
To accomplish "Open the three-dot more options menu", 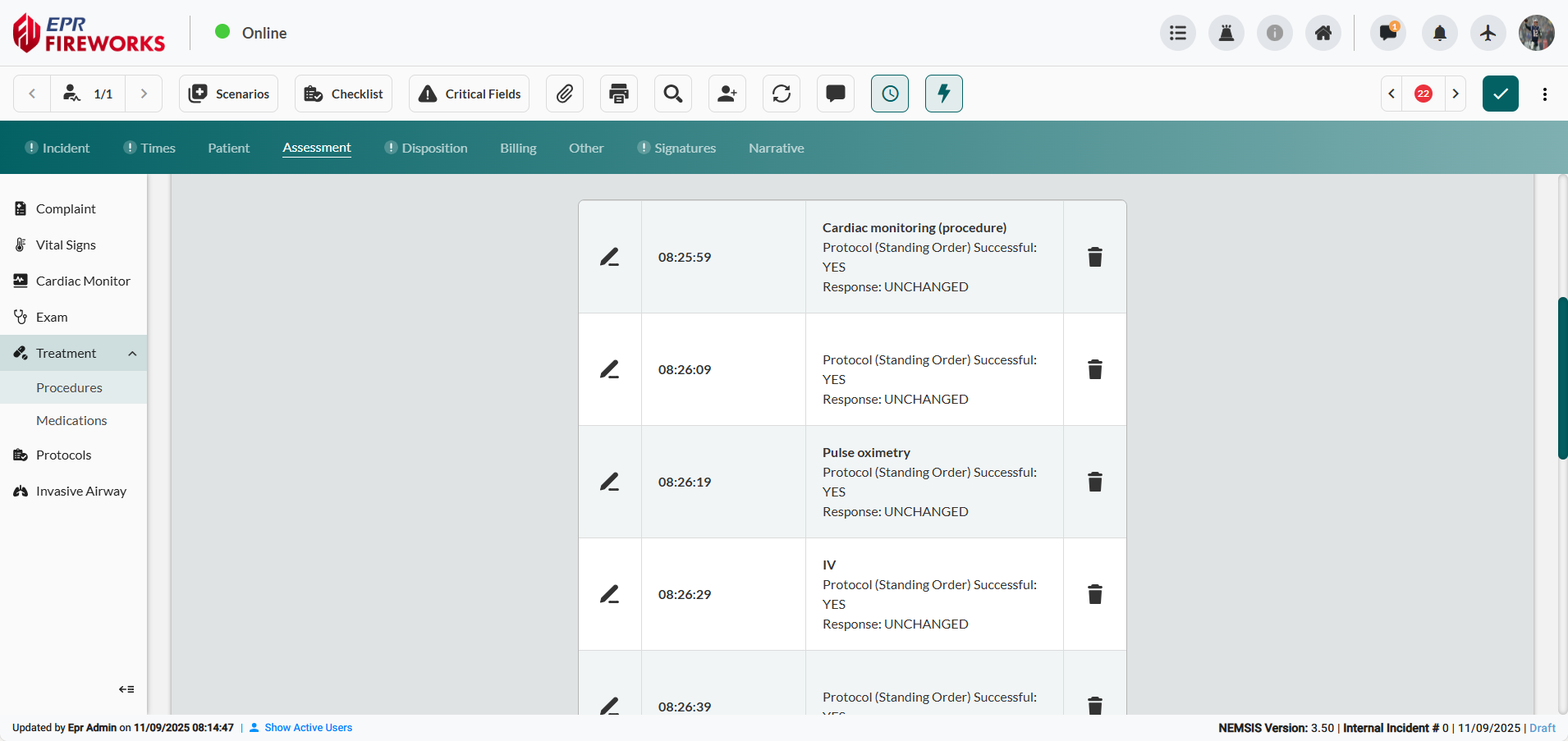I will point(1545,94).
